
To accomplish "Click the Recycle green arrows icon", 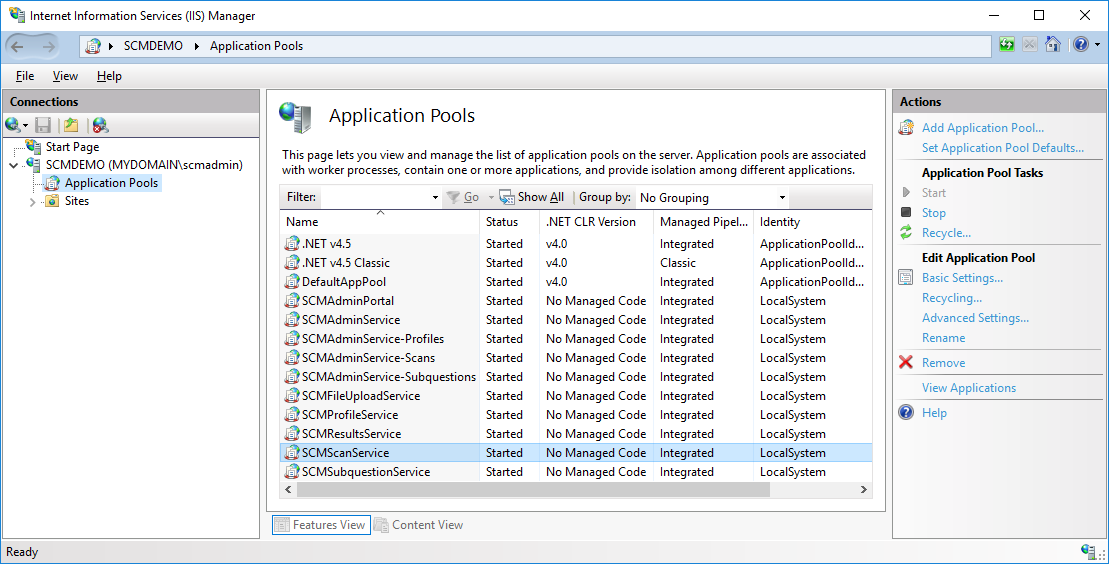I will click(x=906, y=232).
